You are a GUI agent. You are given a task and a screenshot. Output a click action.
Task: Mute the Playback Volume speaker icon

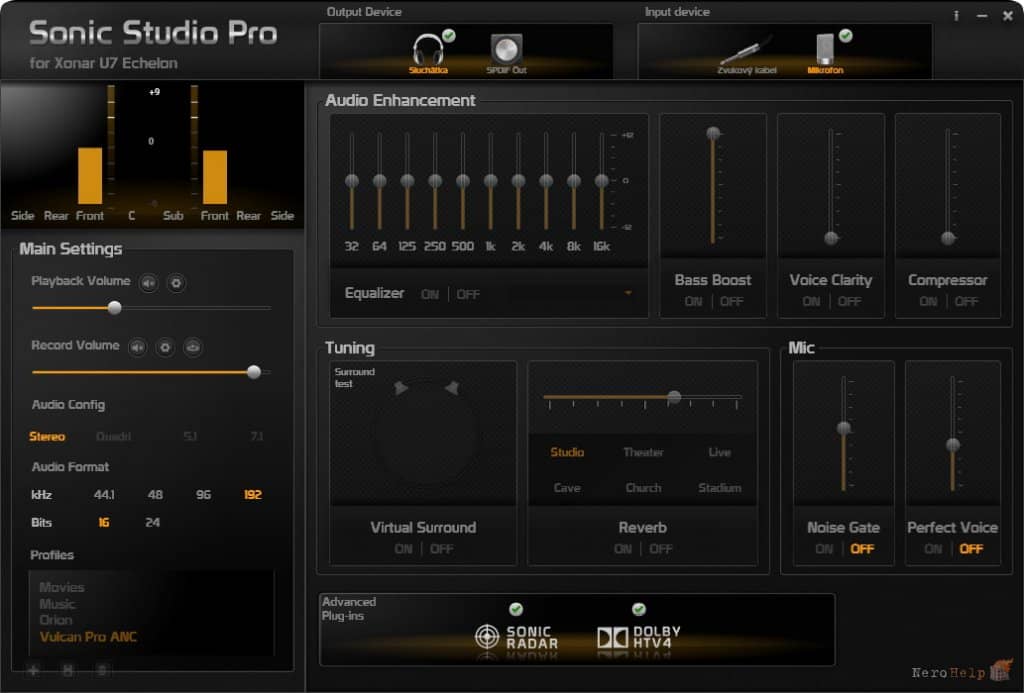[x=149, y=283]
